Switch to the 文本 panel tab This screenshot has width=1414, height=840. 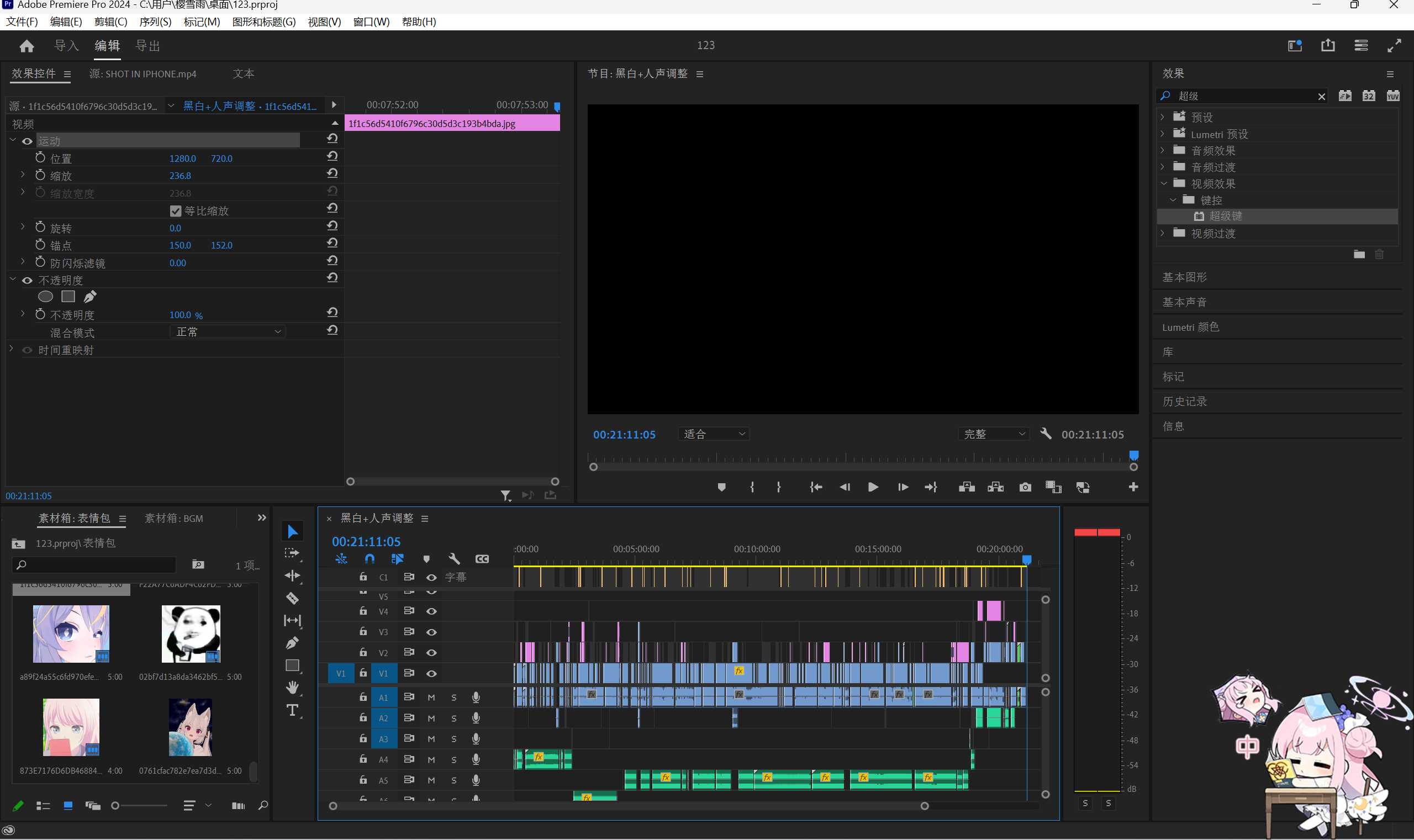coord(244,74)
